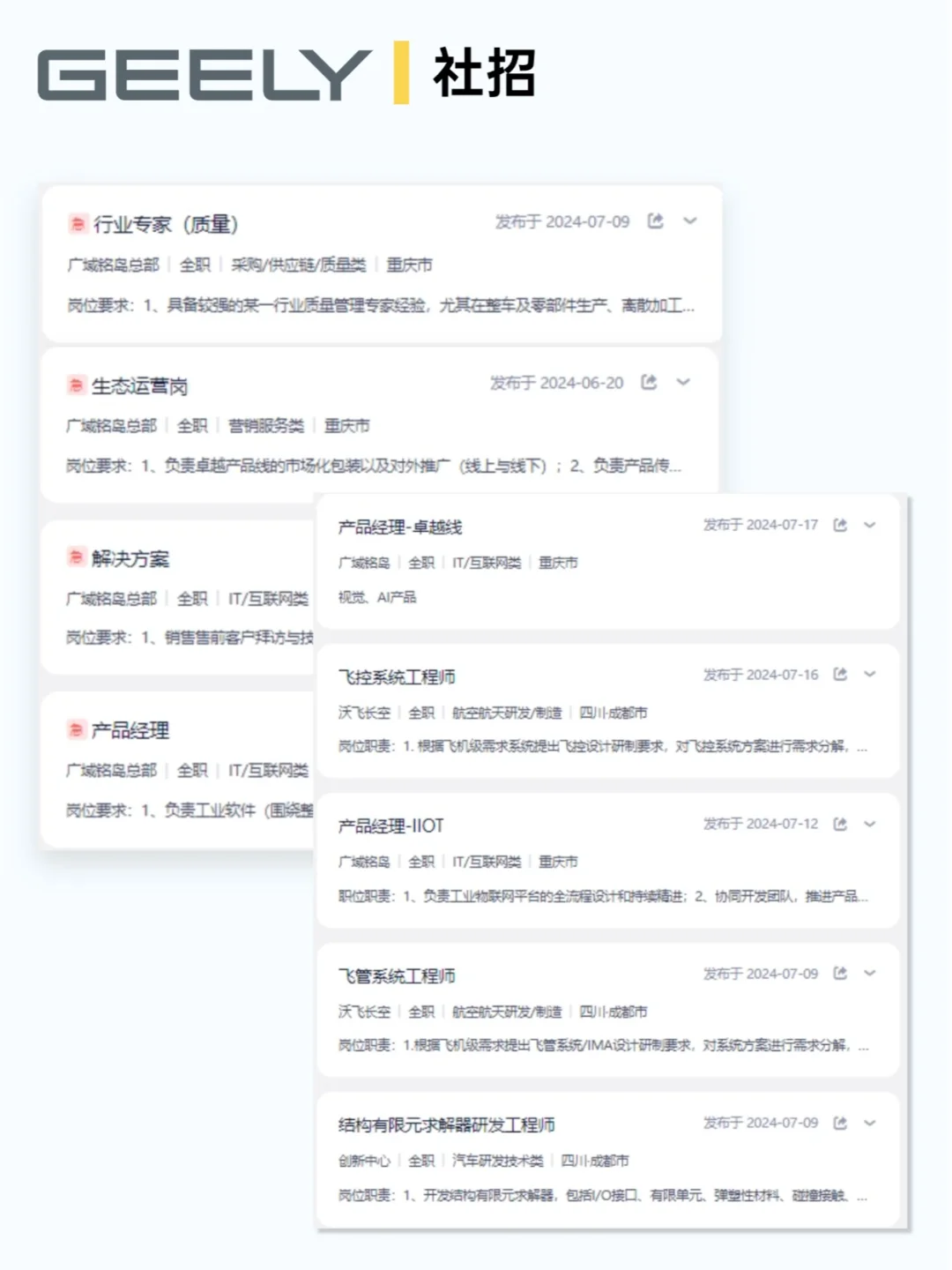
Task: Open the 产品经理-卓越线 job title
Action: (x=400, y=527)
